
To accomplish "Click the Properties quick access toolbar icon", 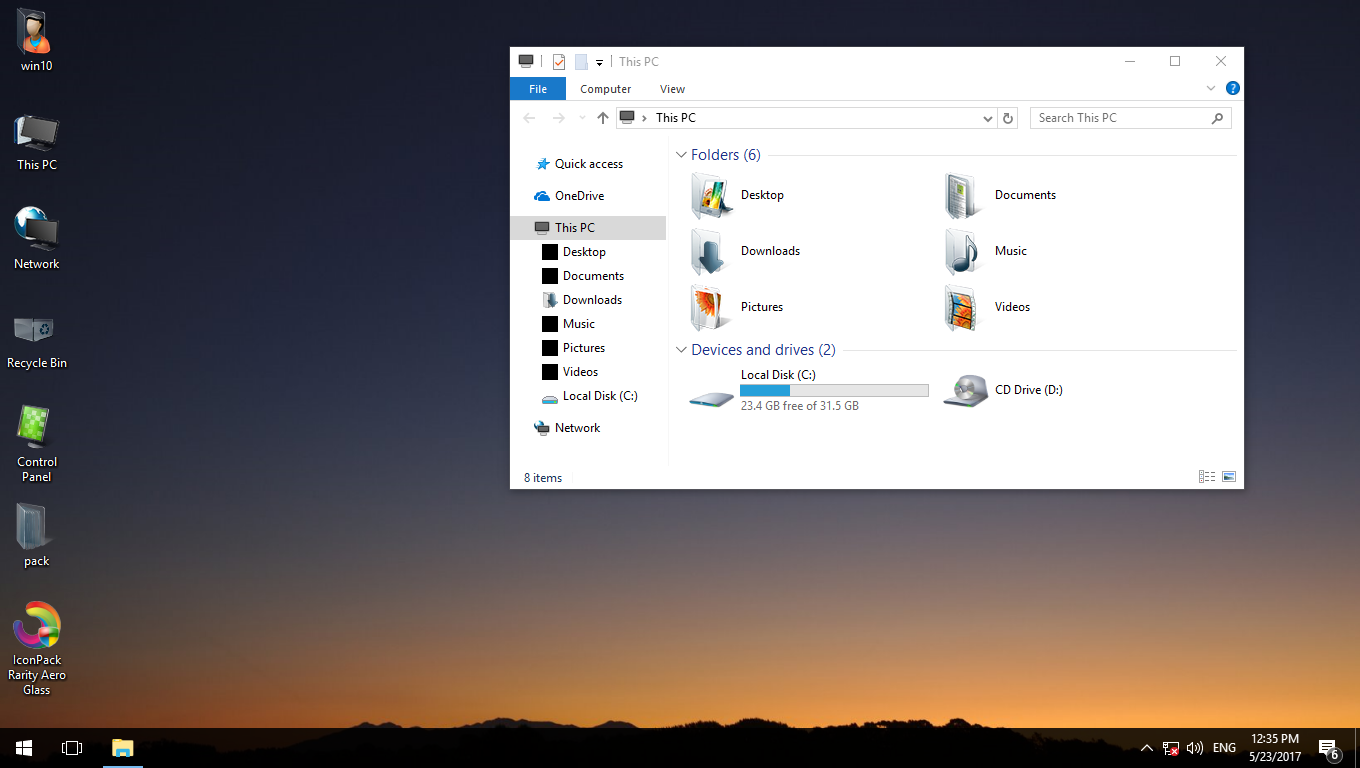I will tap(559, 62).
